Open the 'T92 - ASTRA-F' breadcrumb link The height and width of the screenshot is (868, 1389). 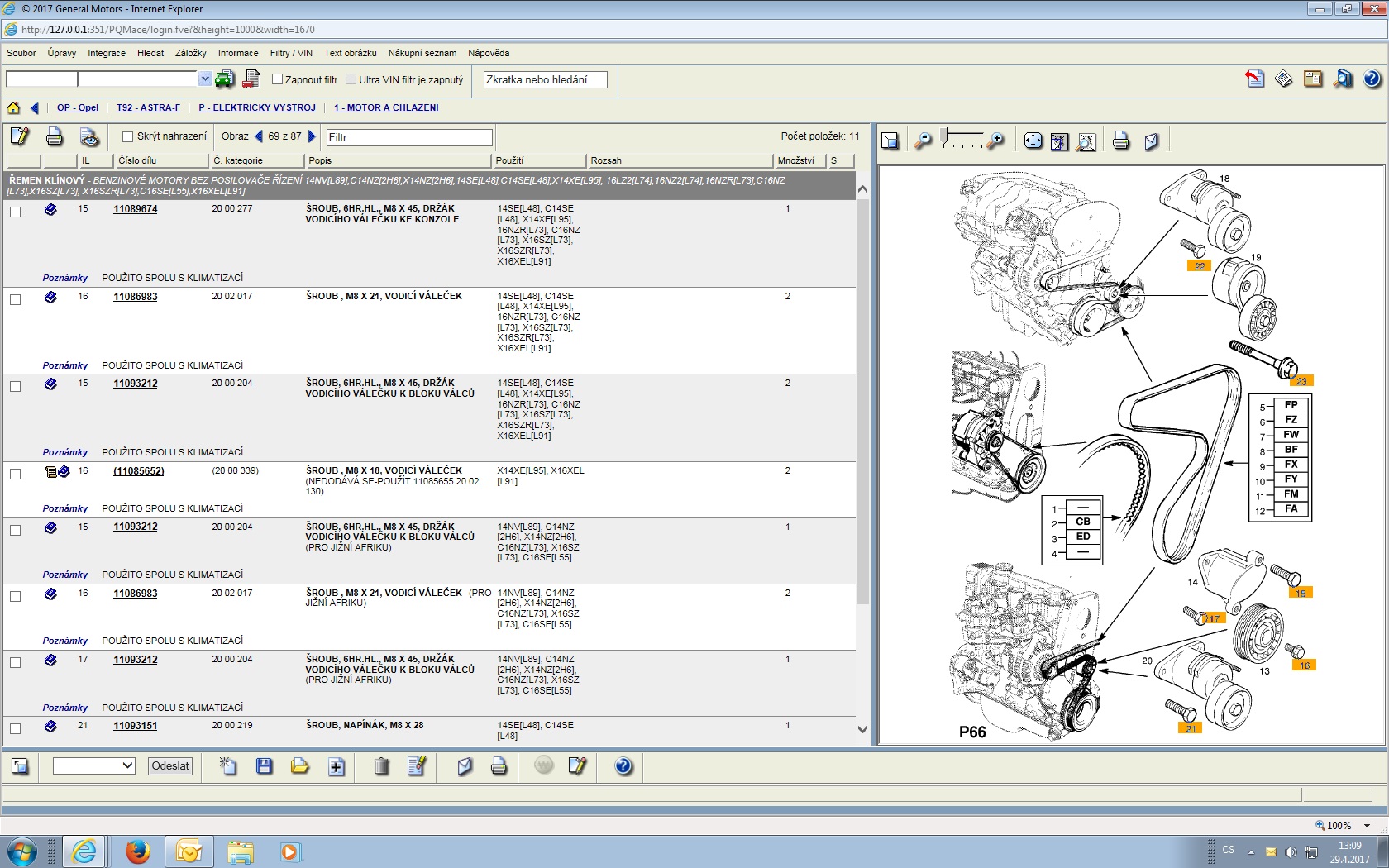pyautogui.click(x=148, y=107)
